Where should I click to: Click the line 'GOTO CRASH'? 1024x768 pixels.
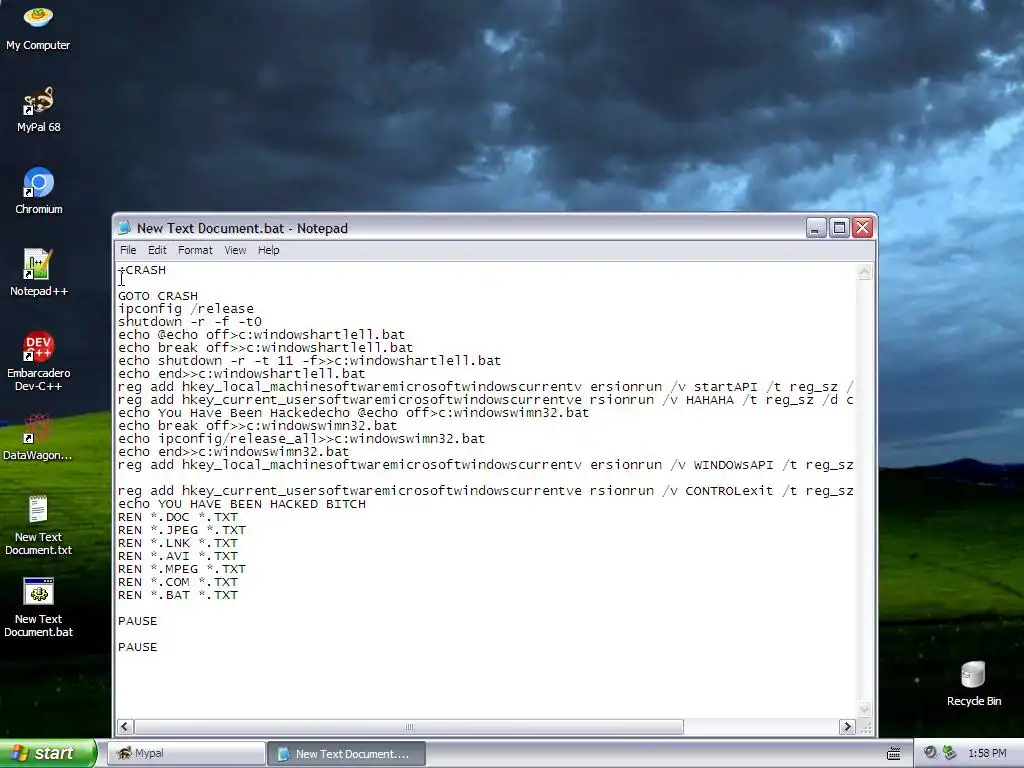158,296
